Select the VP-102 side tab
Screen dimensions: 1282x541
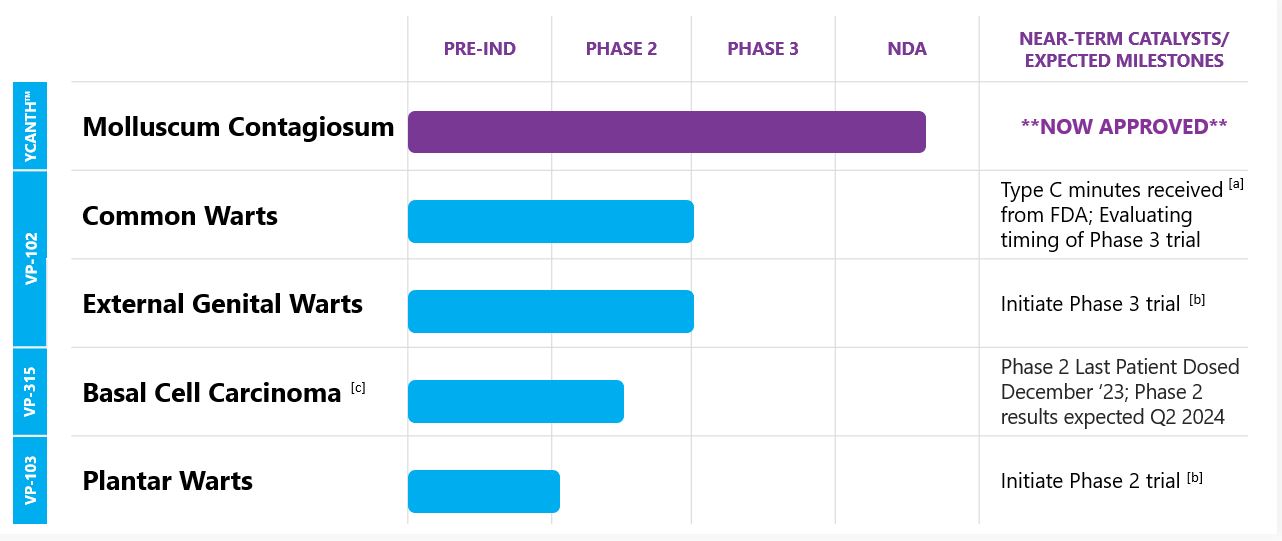coord(30,259)
